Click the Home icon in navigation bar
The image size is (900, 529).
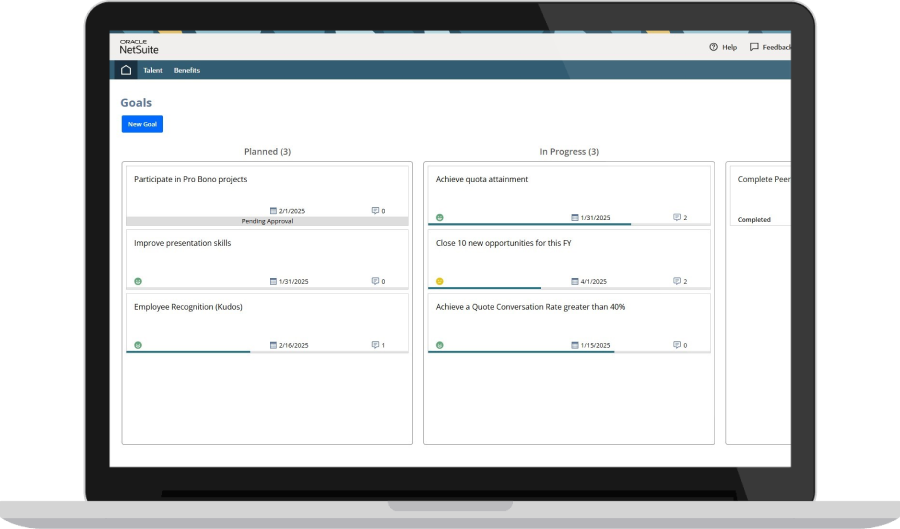126,70
